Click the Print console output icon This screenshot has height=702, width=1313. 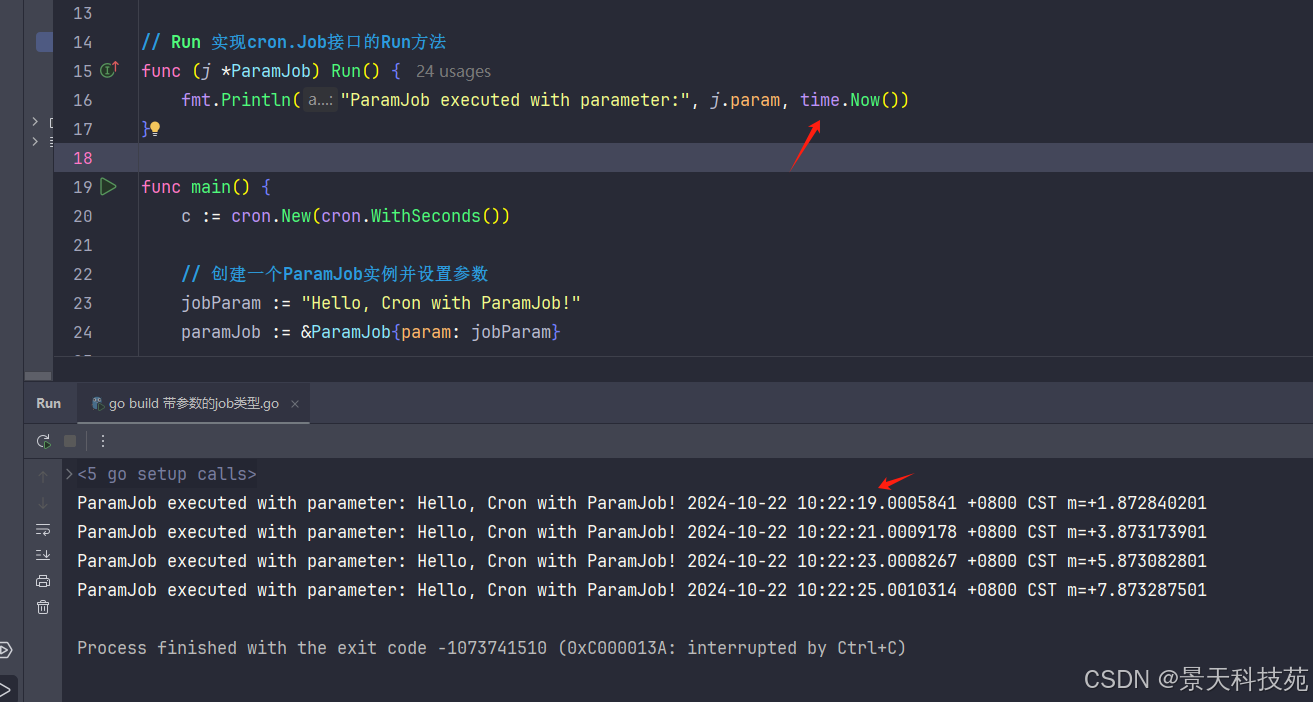tap(43, 581)
